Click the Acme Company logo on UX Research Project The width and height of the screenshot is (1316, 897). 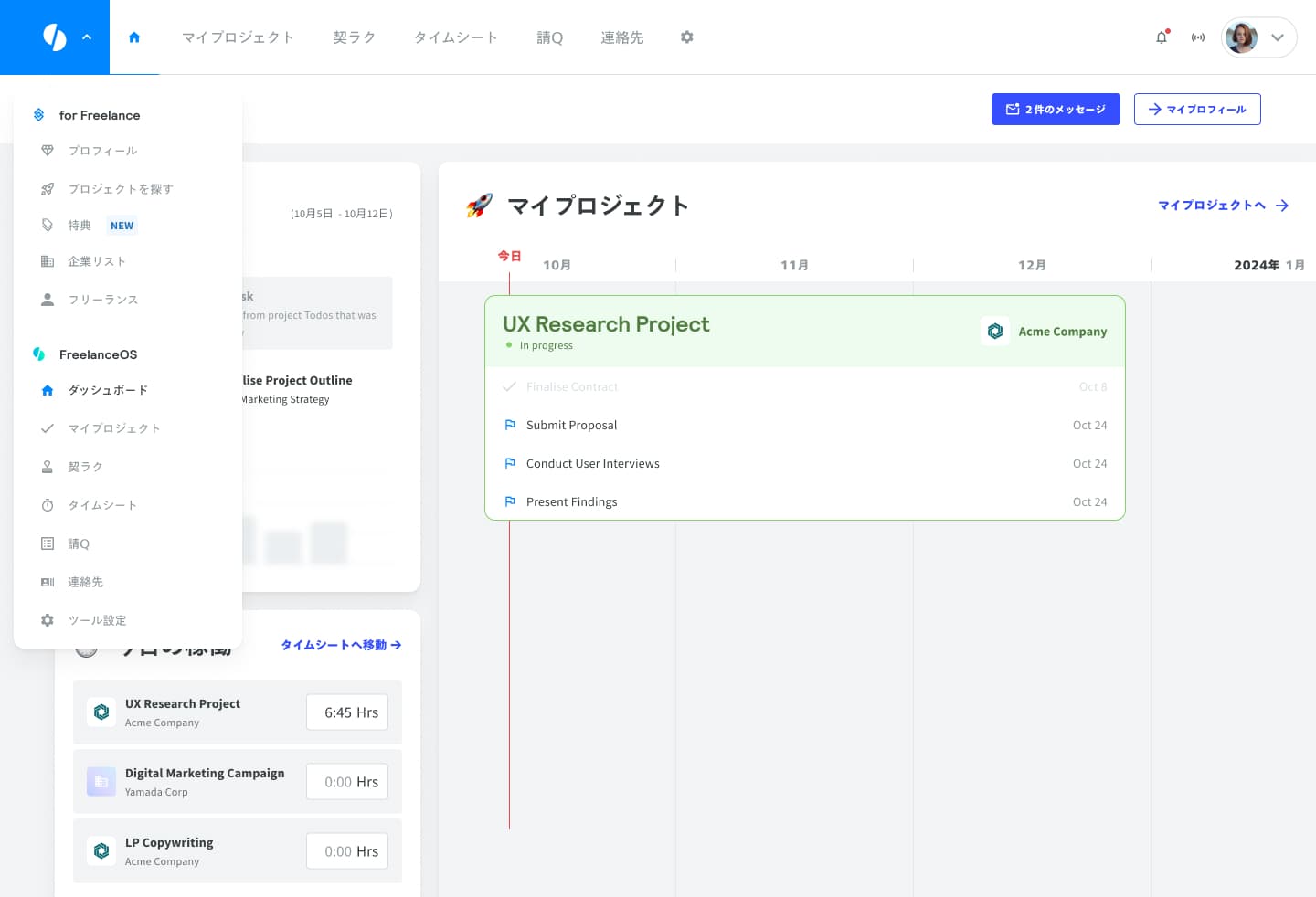pyautogui.click(x=995, y=331)
